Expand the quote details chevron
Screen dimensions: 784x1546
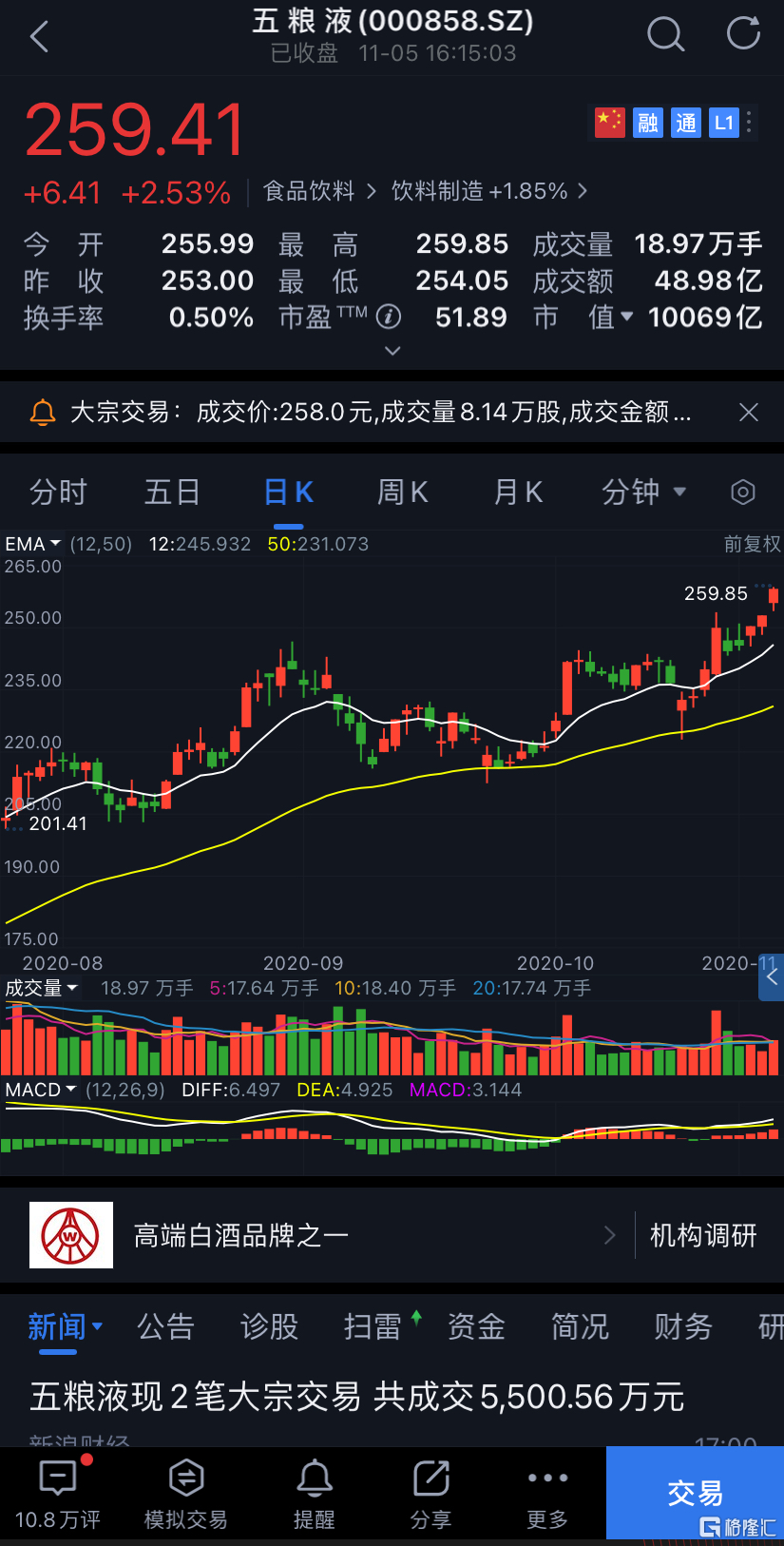(392, 351)
